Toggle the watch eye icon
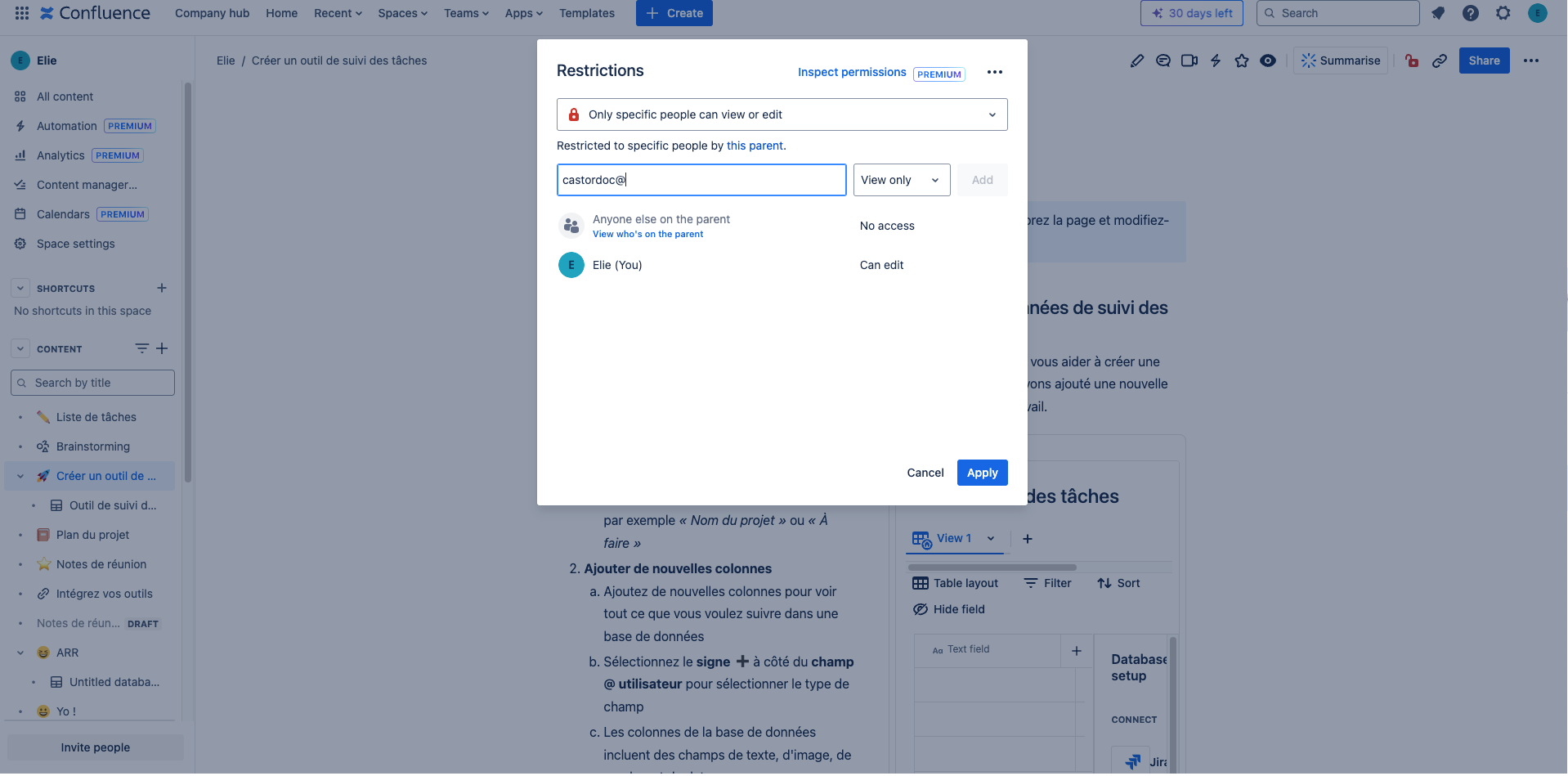The width and height of the screenshot is (1568, 776). point(1267,61)
